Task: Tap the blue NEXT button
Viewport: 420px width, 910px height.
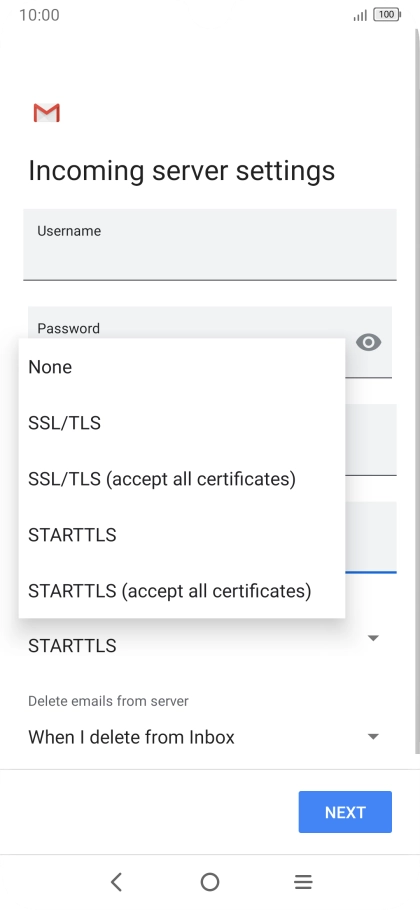Action: (x=345, y=812)
